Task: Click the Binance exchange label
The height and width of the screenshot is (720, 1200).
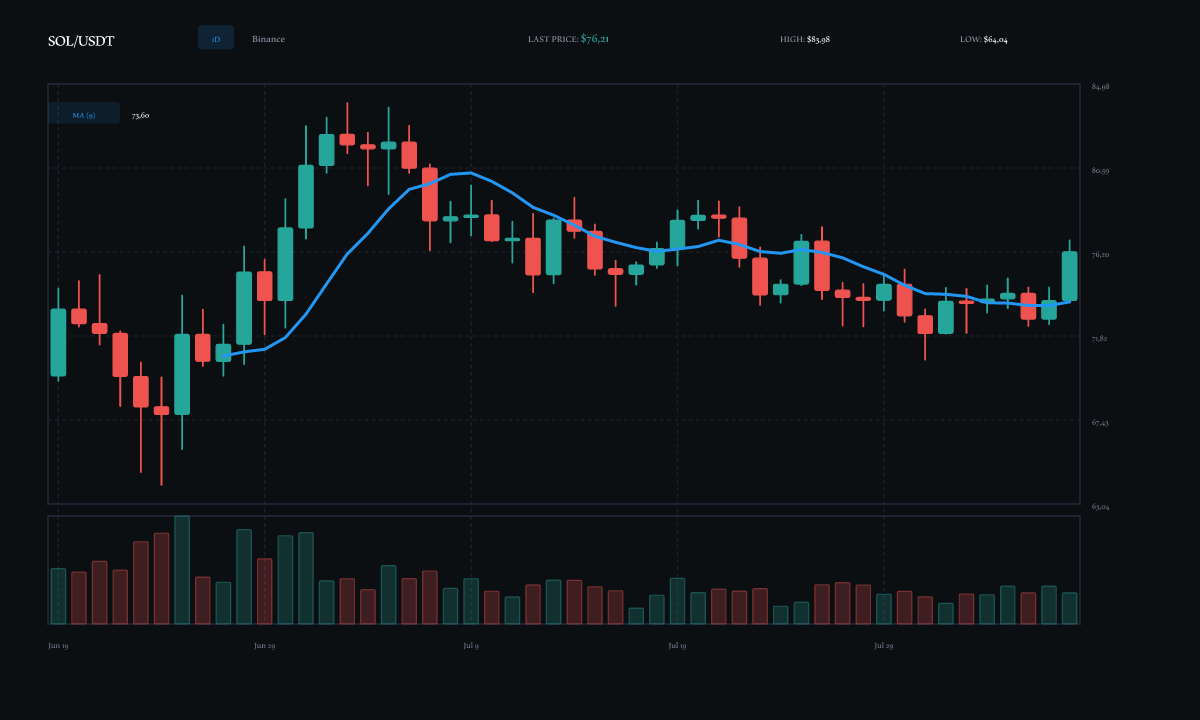Action: coord(268,39)
